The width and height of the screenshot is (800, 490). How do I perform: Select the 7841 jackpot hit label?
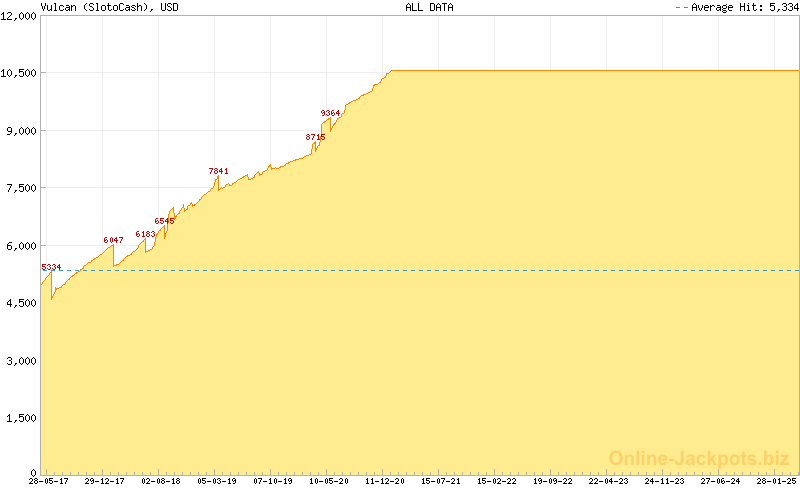(x=219, y=171)
